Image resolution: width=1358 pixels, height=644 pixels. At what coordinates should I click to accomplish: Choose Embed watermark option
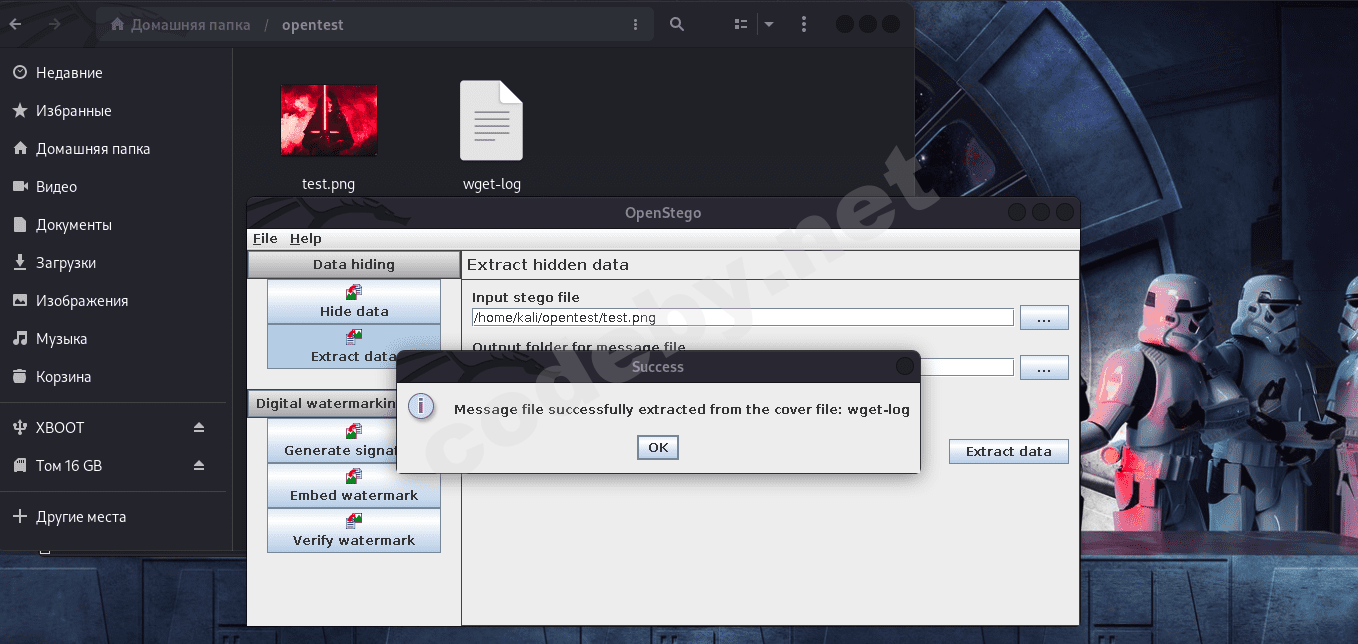[x=354, y=485]
